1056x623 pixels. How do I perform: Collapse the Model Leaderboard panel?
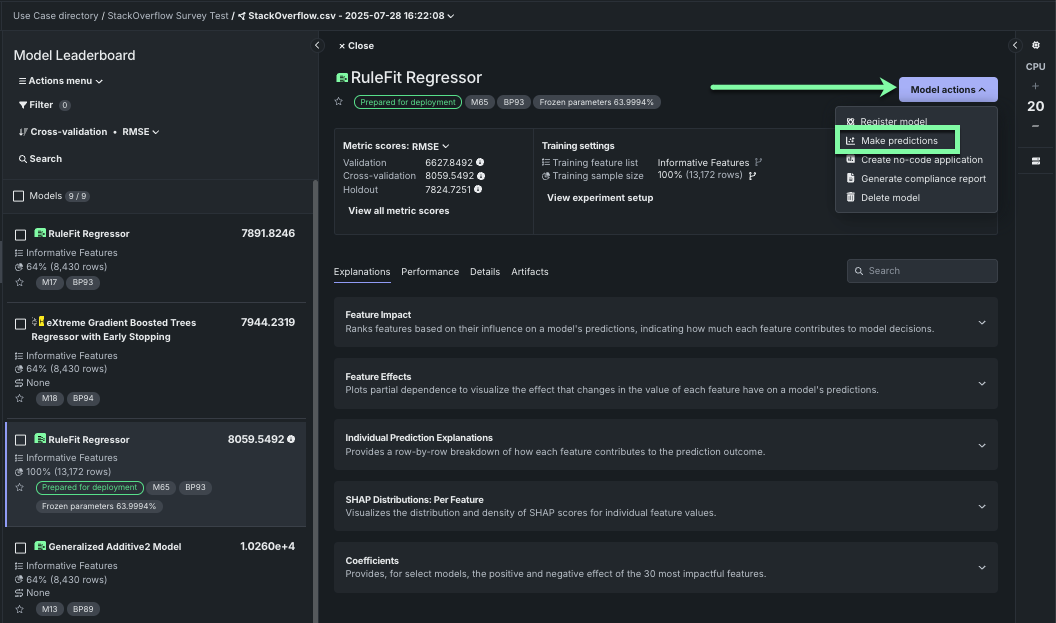coord(317,45)
